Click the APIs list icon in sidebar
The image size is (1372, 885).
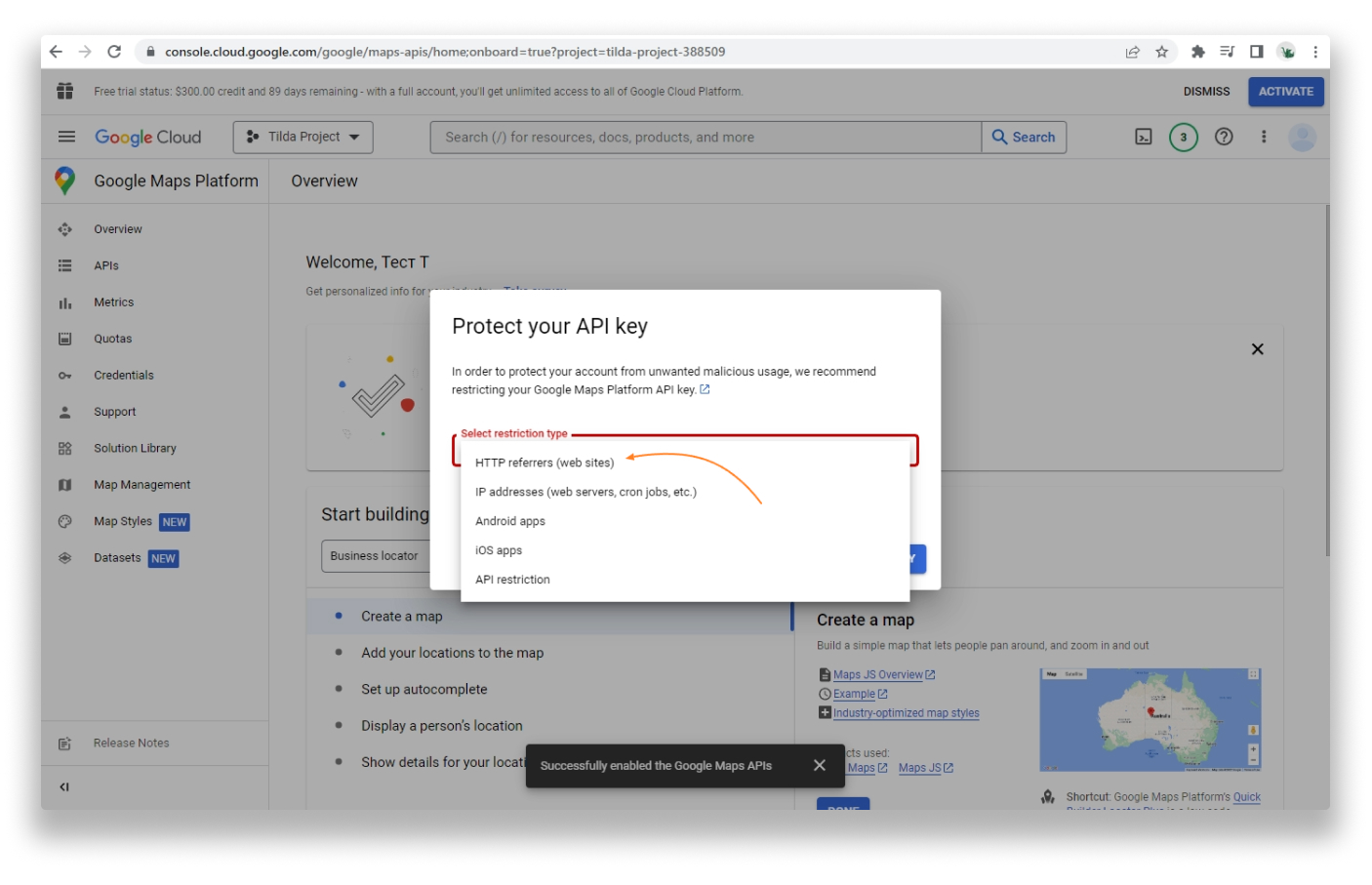(x=65, y=265)
